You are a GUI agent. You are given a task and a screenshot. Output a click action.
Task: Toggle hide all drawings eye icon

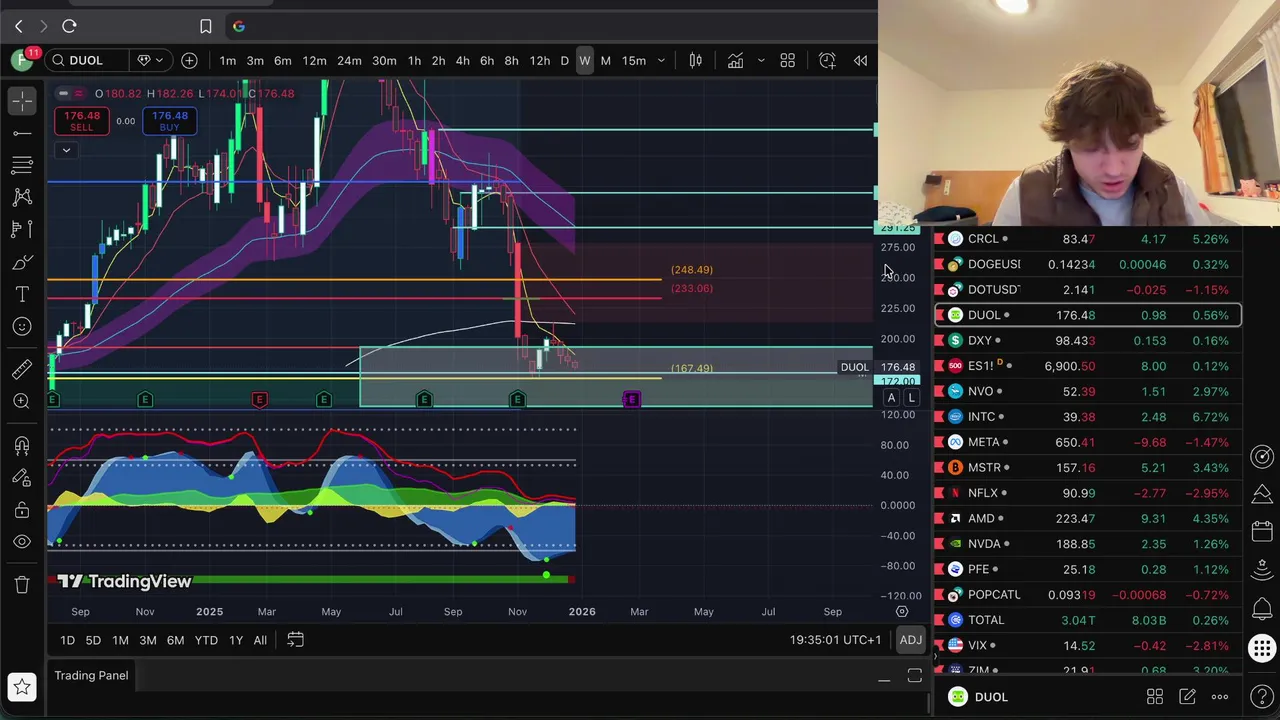22,542
